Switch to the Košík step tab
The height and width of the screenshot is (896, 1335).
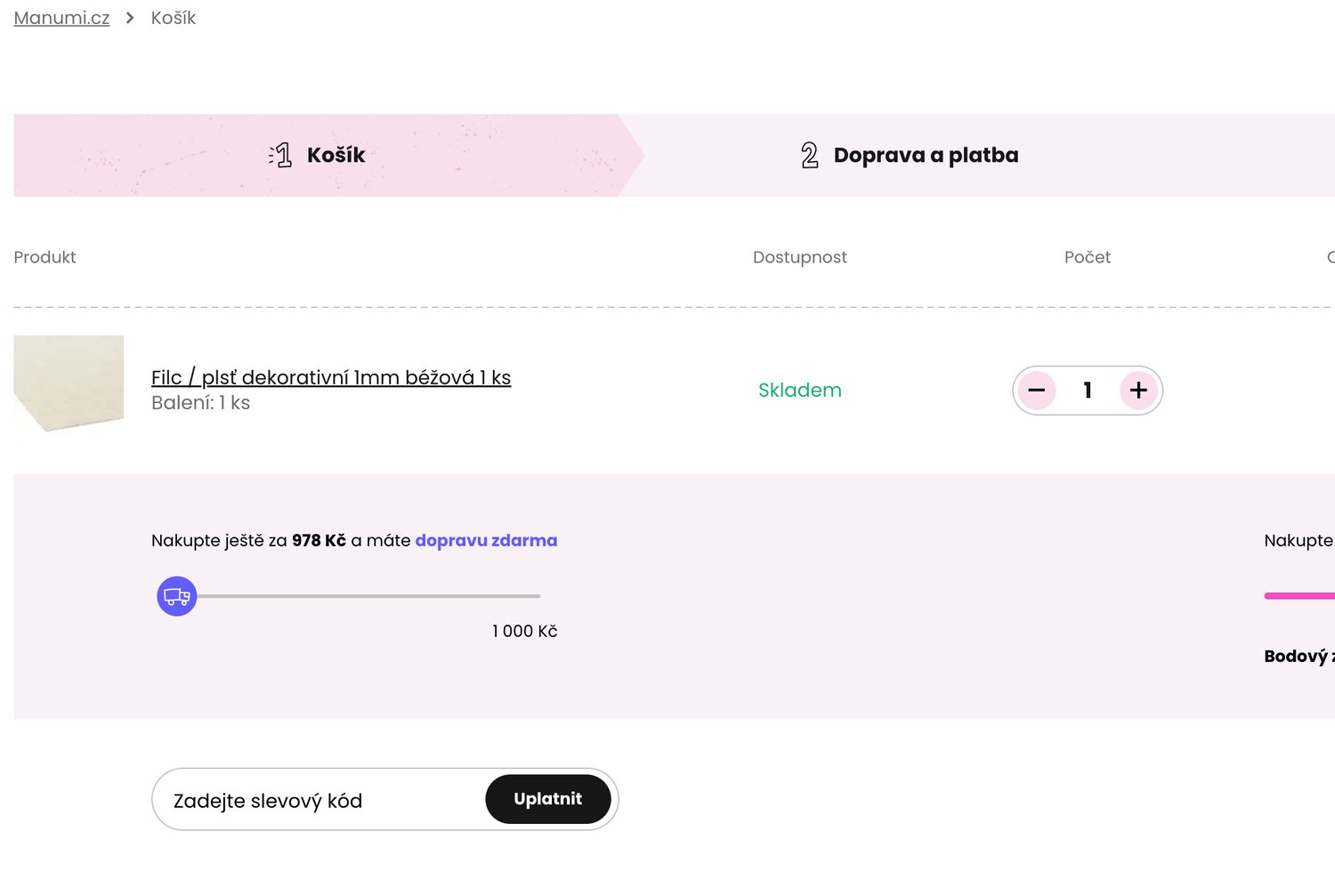coord(336,156)
